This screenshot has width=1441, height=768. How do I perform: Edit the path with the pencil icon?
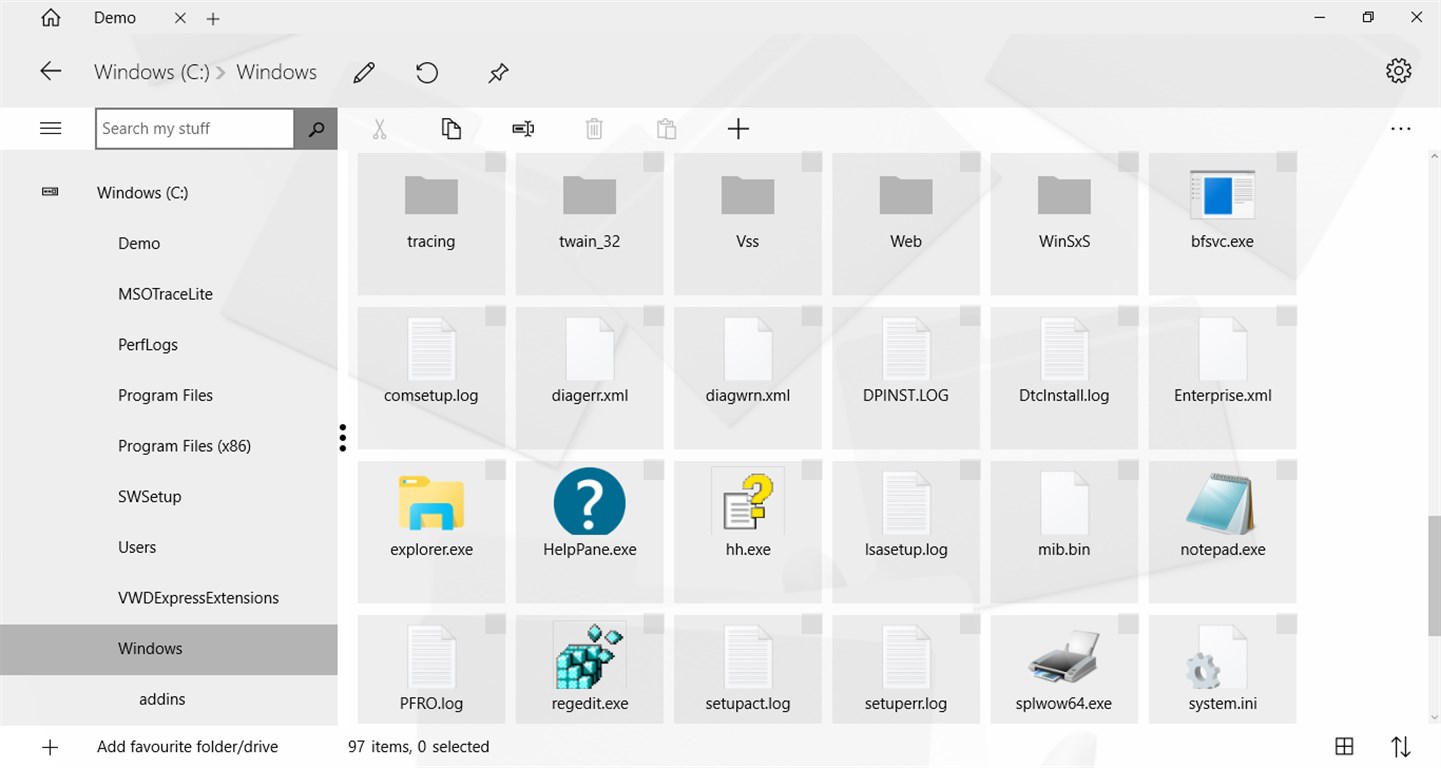point(363,72)
